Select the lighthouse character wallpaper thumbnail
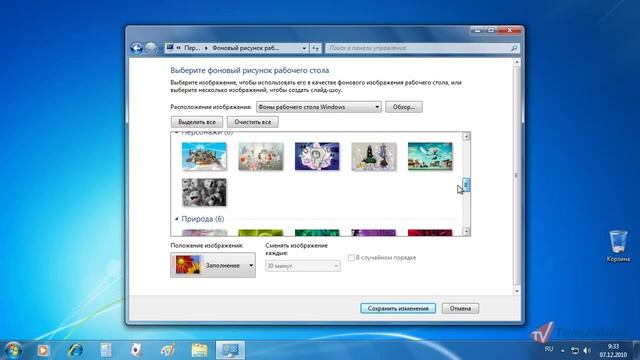The image size is (640, 360). click(x=374, y=156)
